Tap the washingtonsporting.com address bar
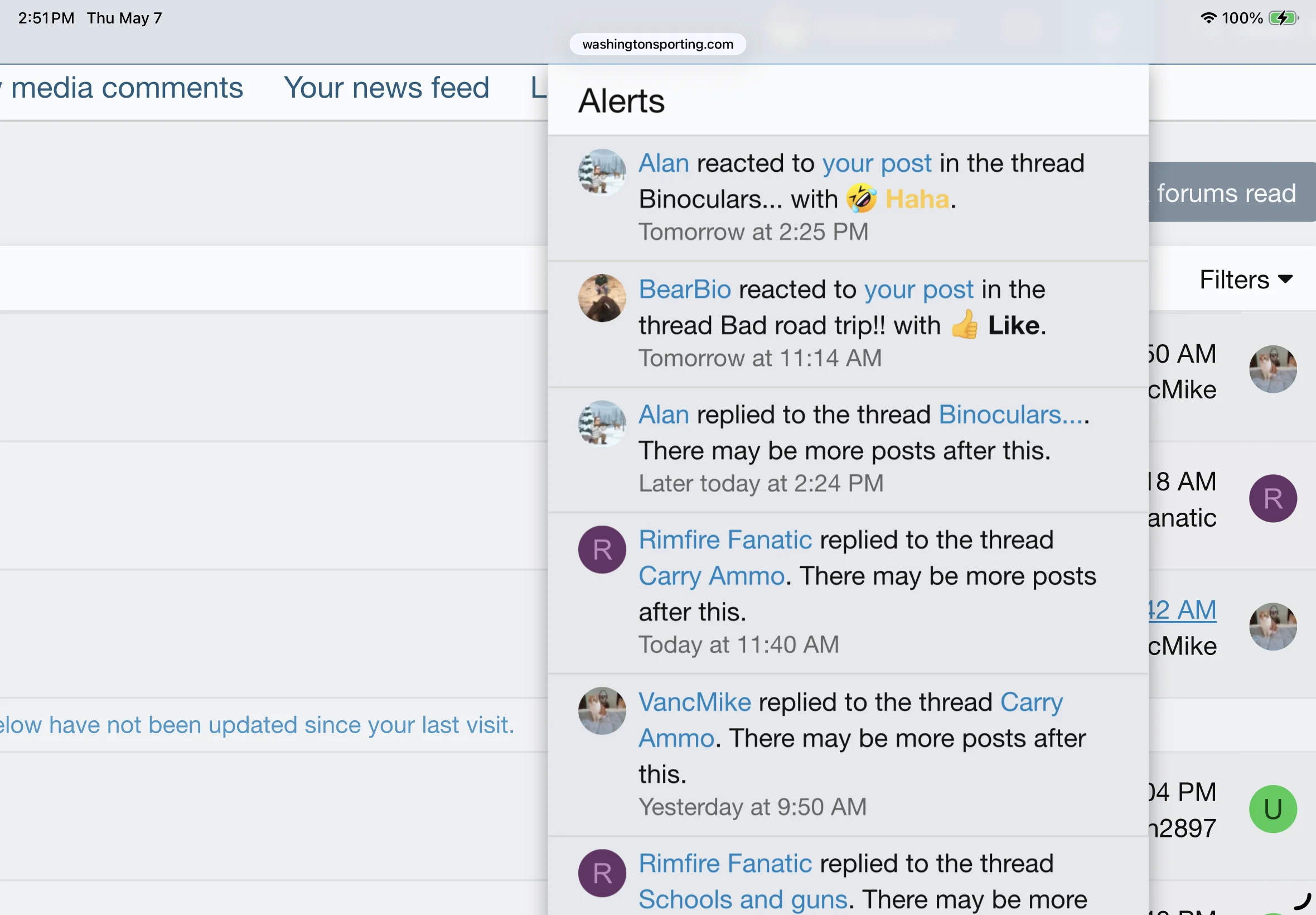Image resolution: width=1316 pixels, height=915 pixels. (x=657, y=44)
